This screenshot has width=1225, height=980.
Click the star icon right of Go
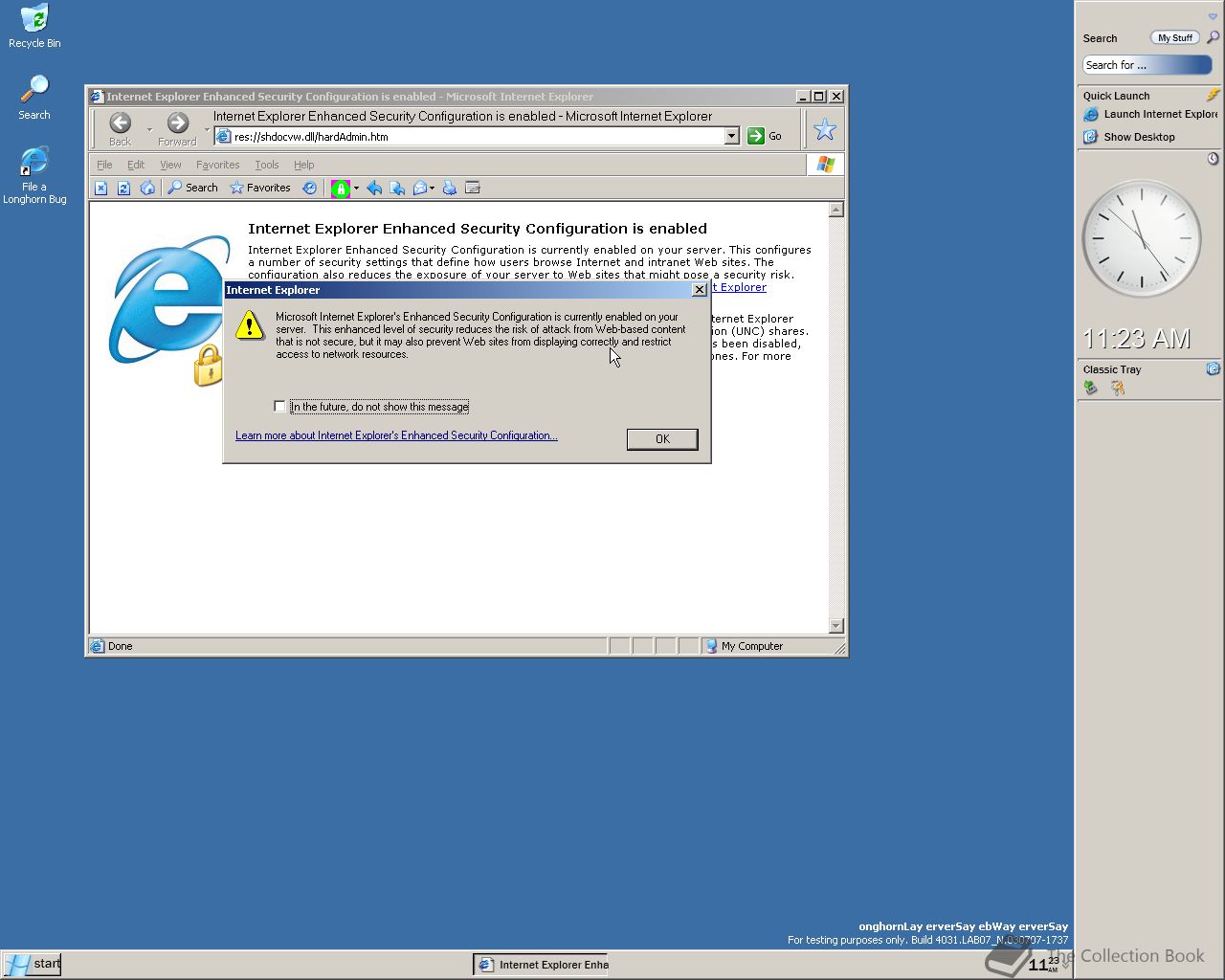click(824, 129)
